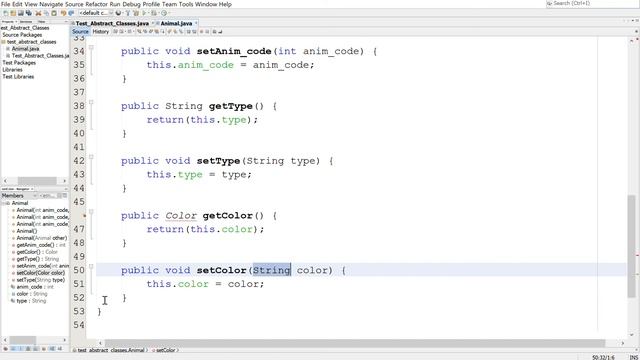Click the Save All toolbar icon
Image resolution: width=640 pixels, height=360 pixels.
[x=29, y=13]
